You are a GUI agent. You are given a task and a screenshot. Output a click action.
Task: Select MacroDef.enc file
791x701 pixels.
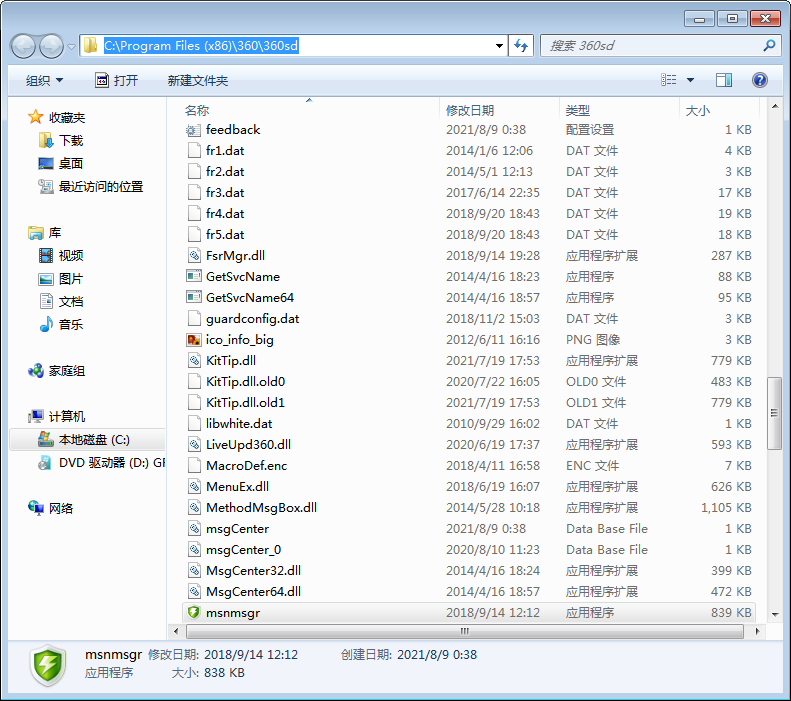(x=246, y=465)
